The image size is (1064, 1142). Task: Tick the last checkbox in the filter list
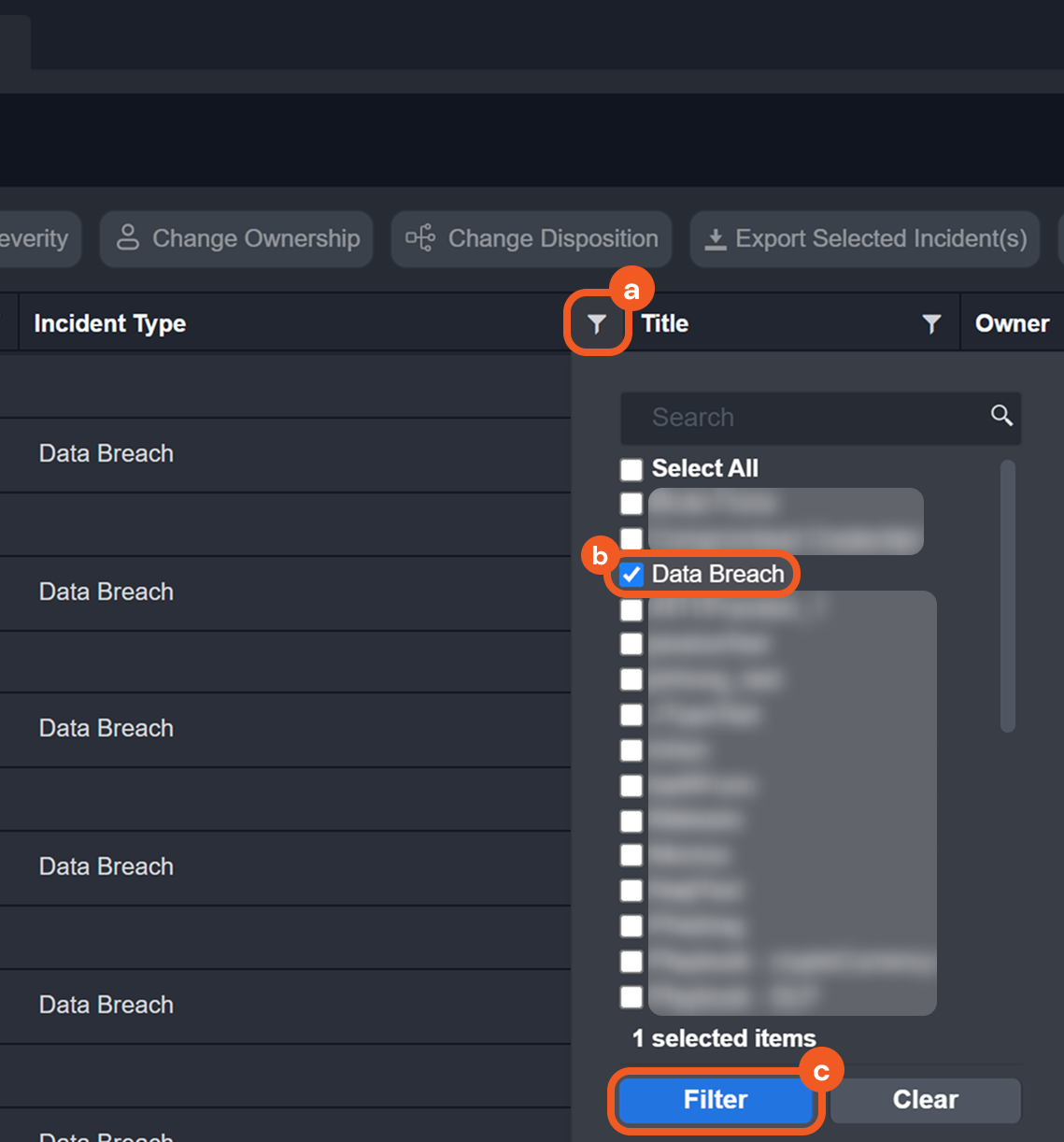(631, 997)
